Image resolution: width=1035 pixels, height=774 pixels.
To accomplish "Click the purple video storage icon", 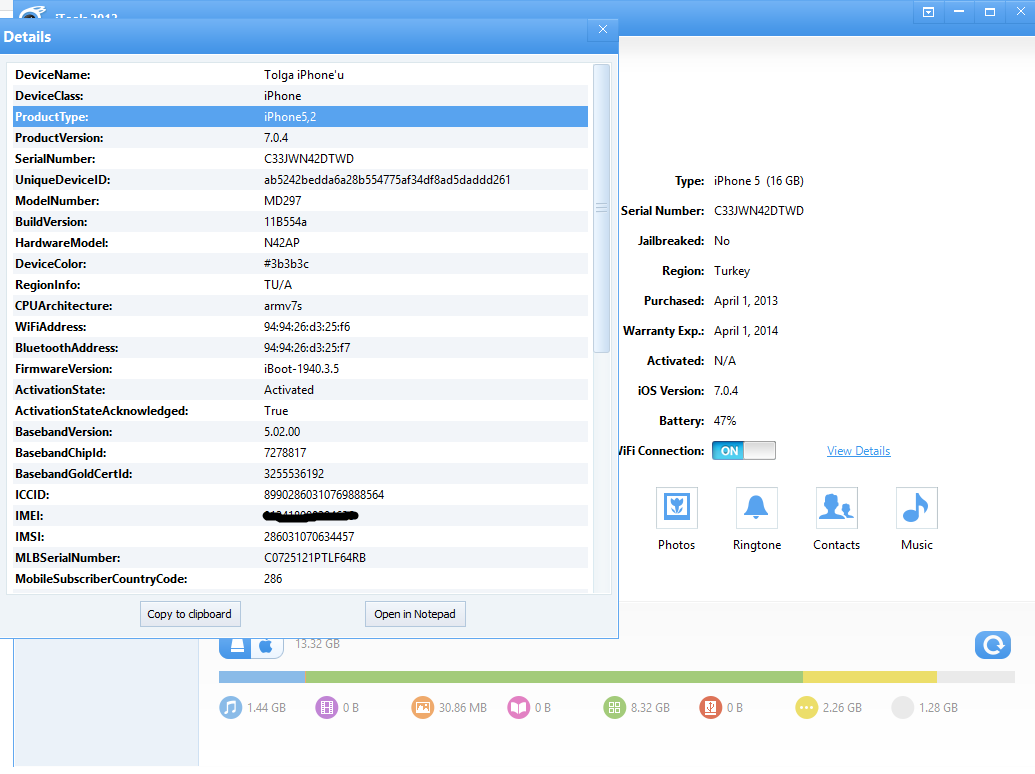I will (326, 707).
